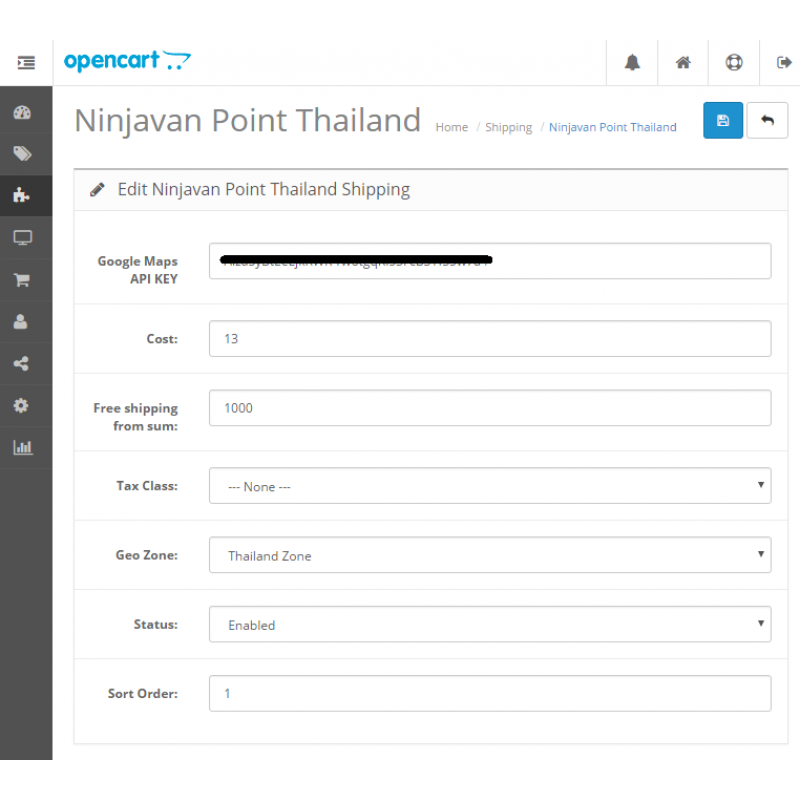Viewport: 800px width, 800px height.
Task: View notifications via the bell icon
Action: (632, 63)
